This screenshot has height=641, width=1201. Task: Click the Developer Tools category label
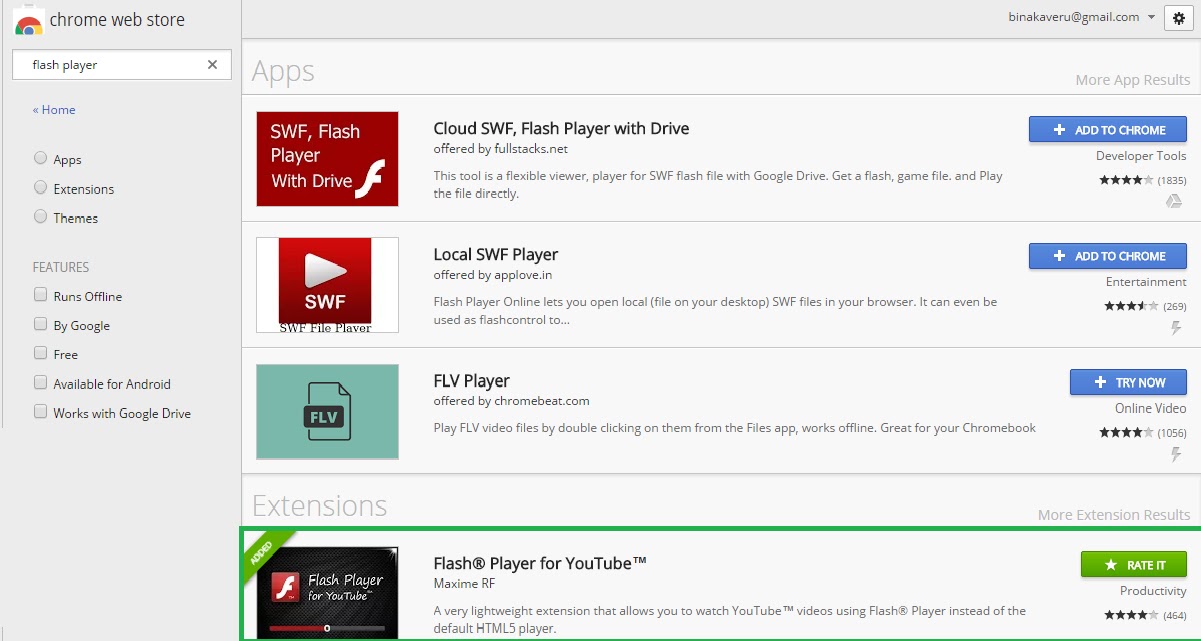(x=1141, y=156)
